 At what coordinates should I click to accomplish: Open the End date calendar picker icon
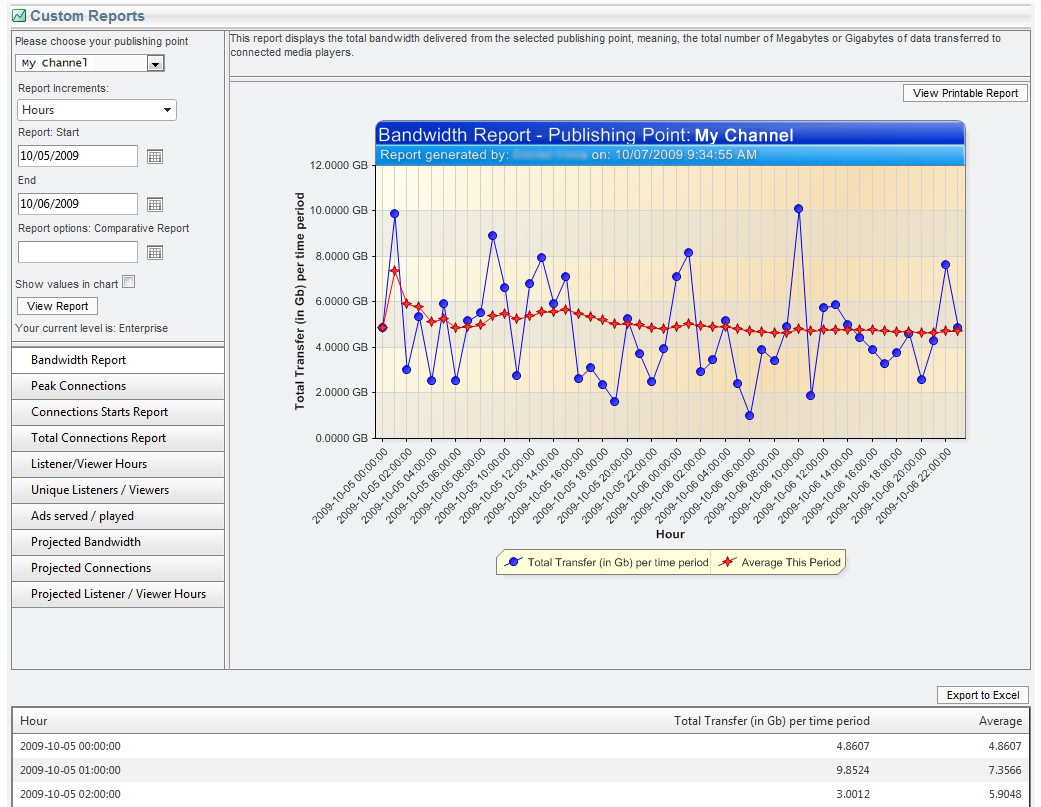pyautogui.click(x=155, y=204)
